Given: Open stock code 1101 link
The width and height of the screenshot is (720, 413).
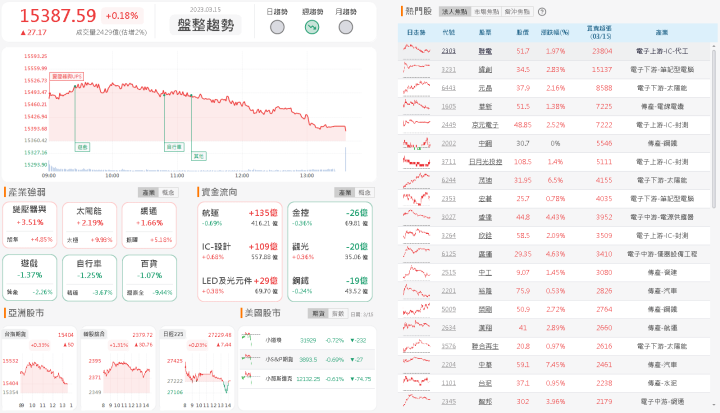Looking at the screenshot, I should pyautogui.click(x=449, y=383).
